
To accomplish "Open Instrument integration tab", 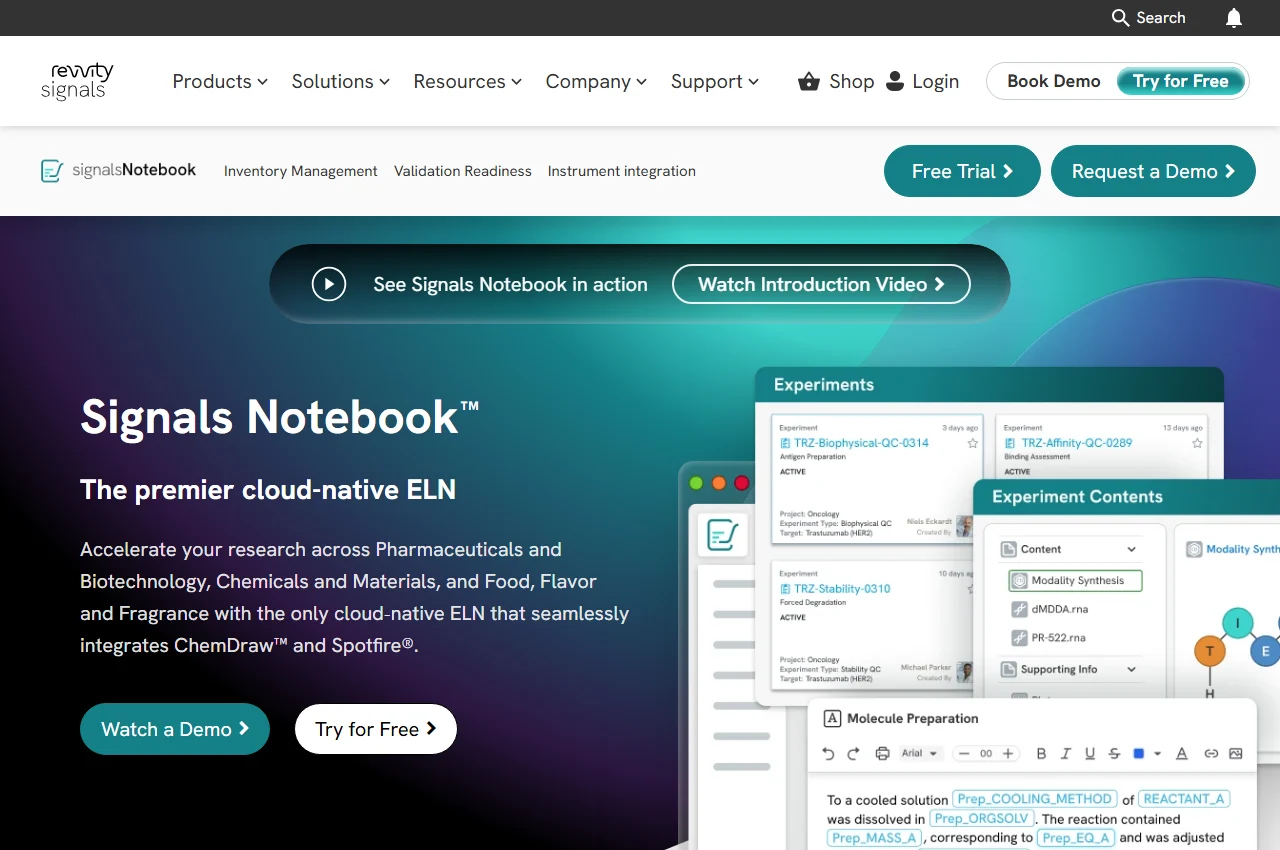I will (x=622, y=171).
